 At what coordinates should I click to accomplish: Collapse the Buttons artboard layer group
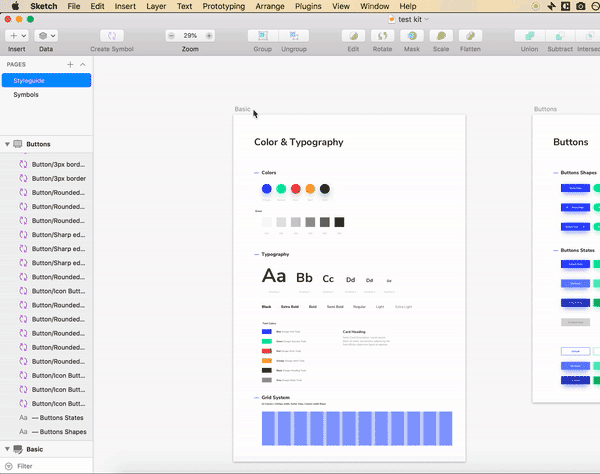point(7,144)
